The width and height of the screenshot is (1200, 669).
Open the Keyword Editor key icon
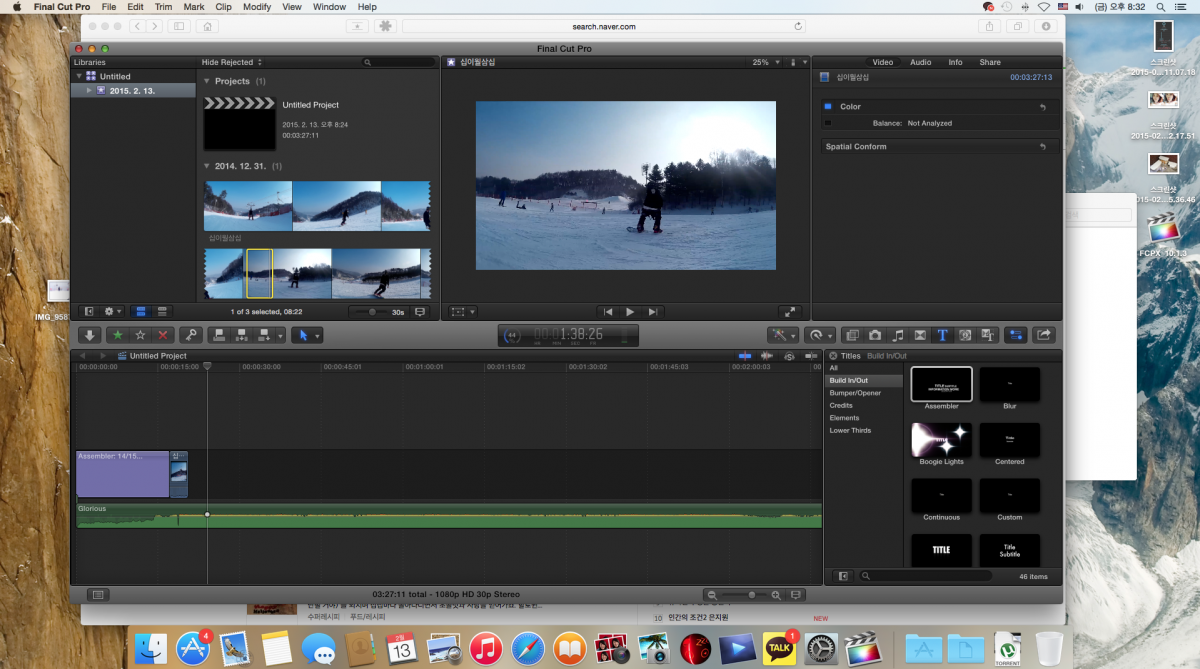191,336
